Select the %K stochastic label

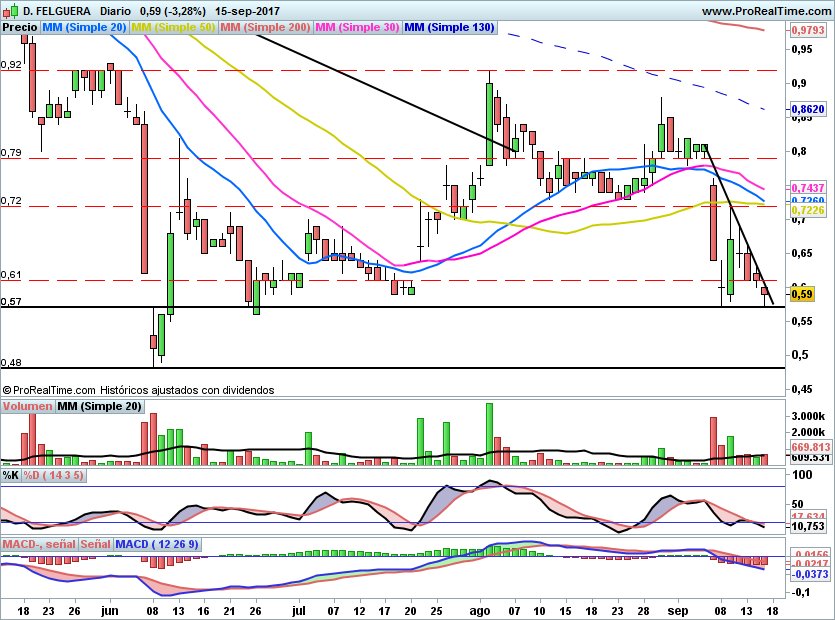(x=10, y=476)
